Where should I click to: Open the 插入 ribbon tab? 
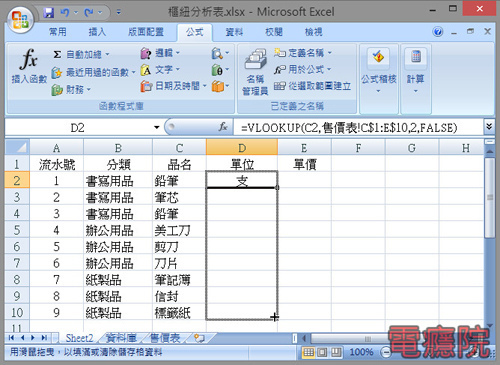97,32
